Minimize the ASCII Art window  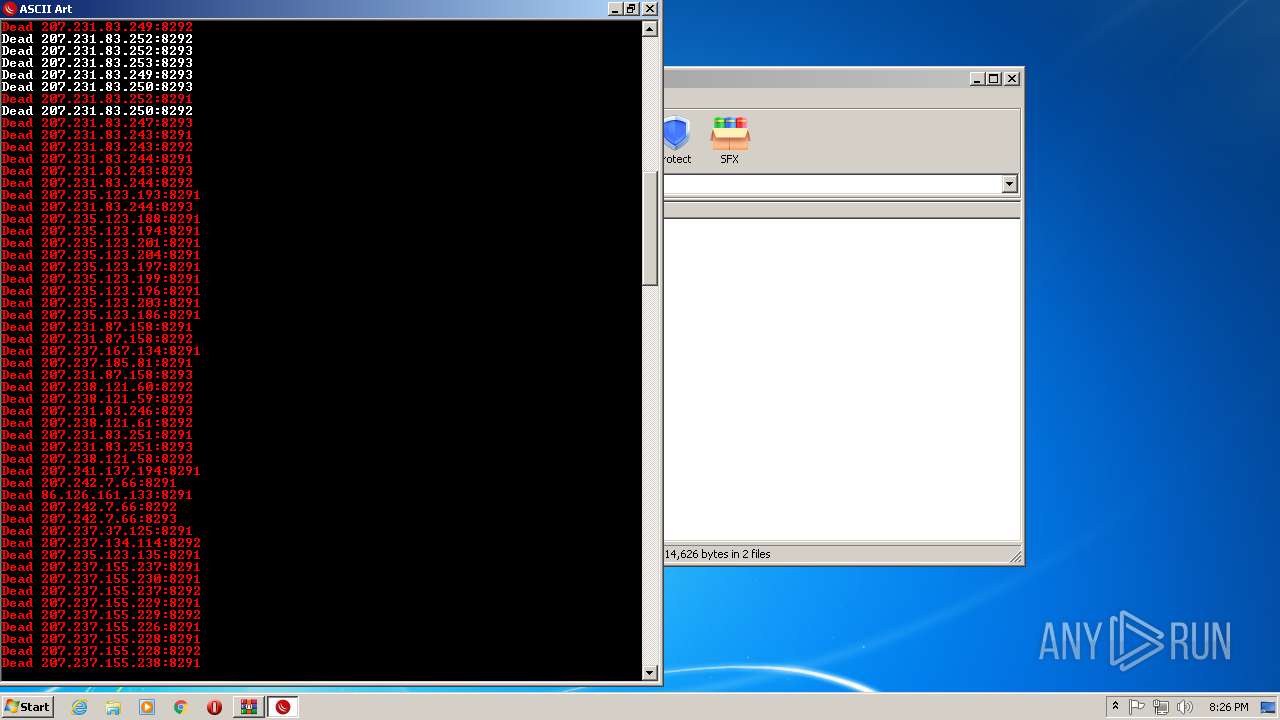click(615, 9)
